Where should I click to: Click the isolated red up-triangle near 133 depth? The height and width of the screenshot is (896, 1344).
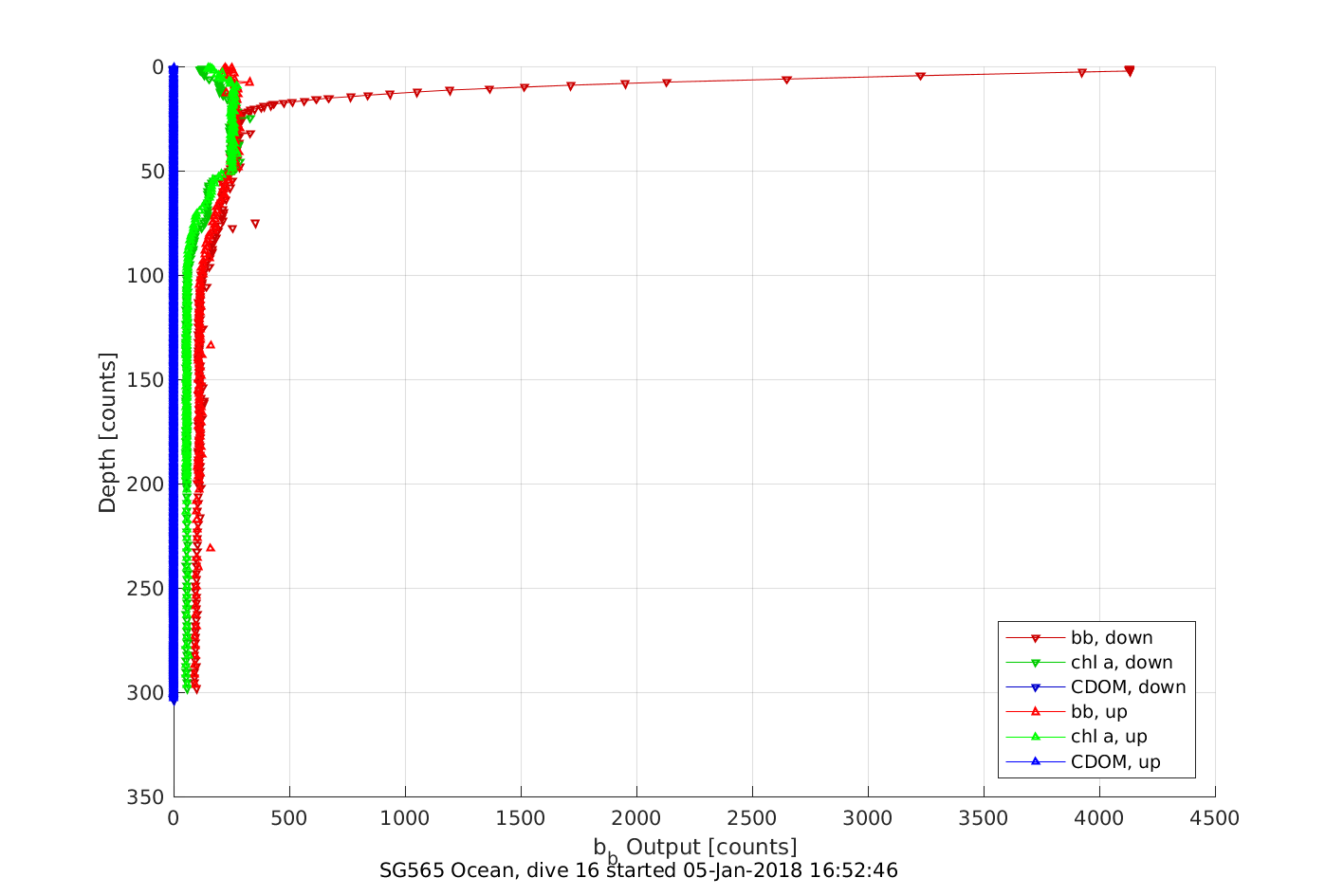coord(211,344)
